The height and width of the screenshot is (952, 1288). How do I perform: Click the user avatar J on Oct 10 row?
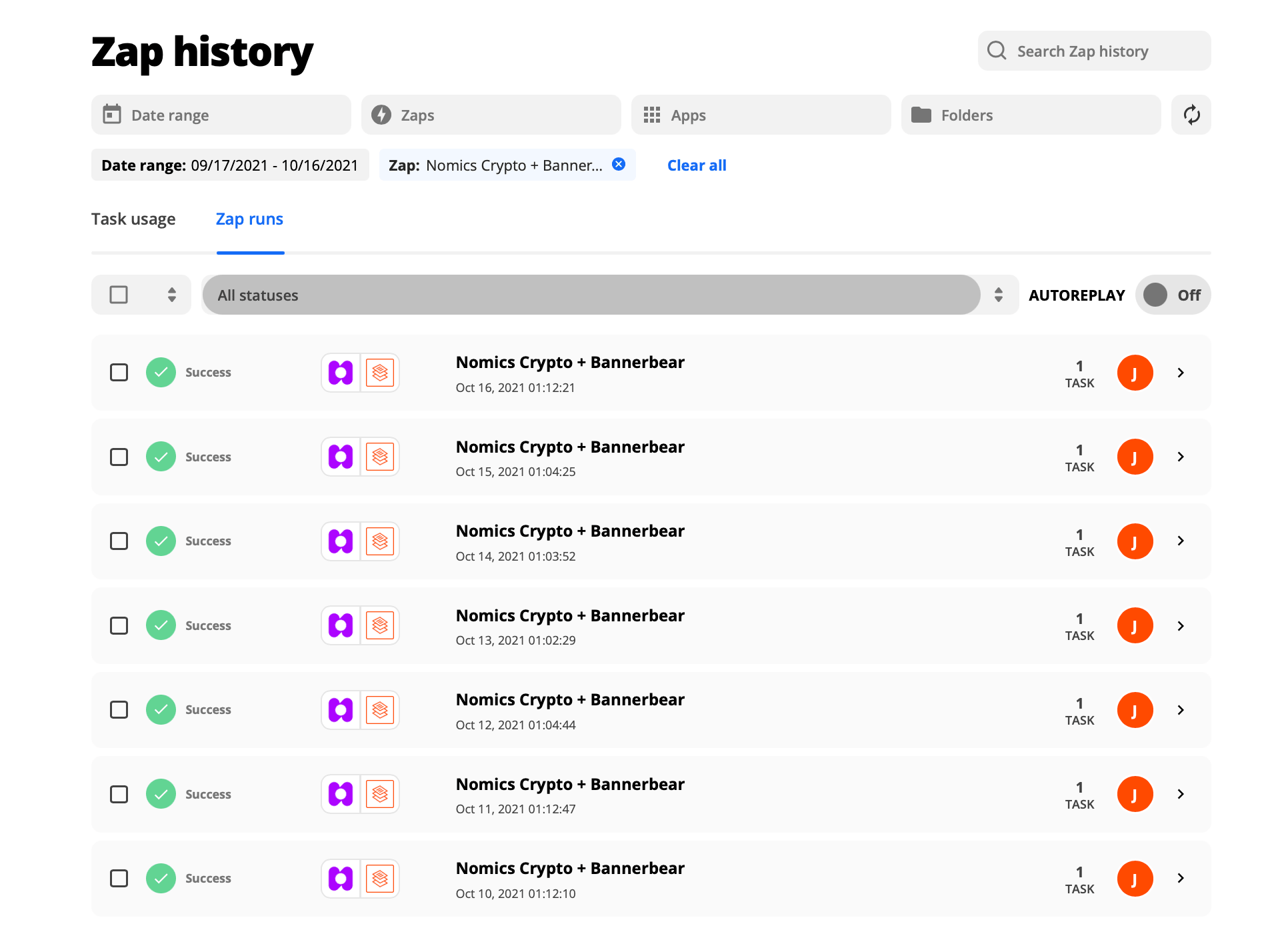tap(1135, 879)
